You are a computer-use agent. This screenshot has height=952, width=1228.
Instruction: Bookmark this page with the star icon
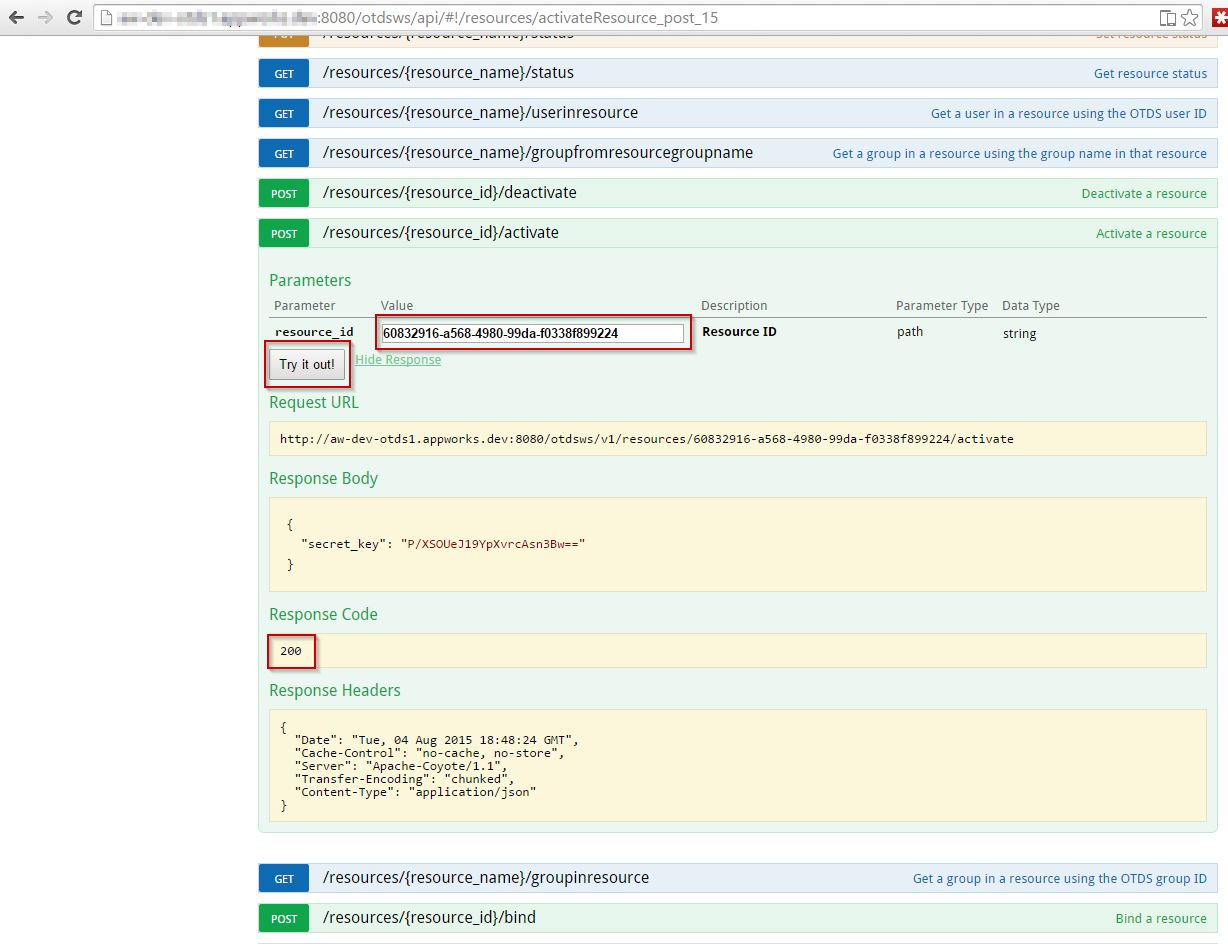[x=1189, y=18]
